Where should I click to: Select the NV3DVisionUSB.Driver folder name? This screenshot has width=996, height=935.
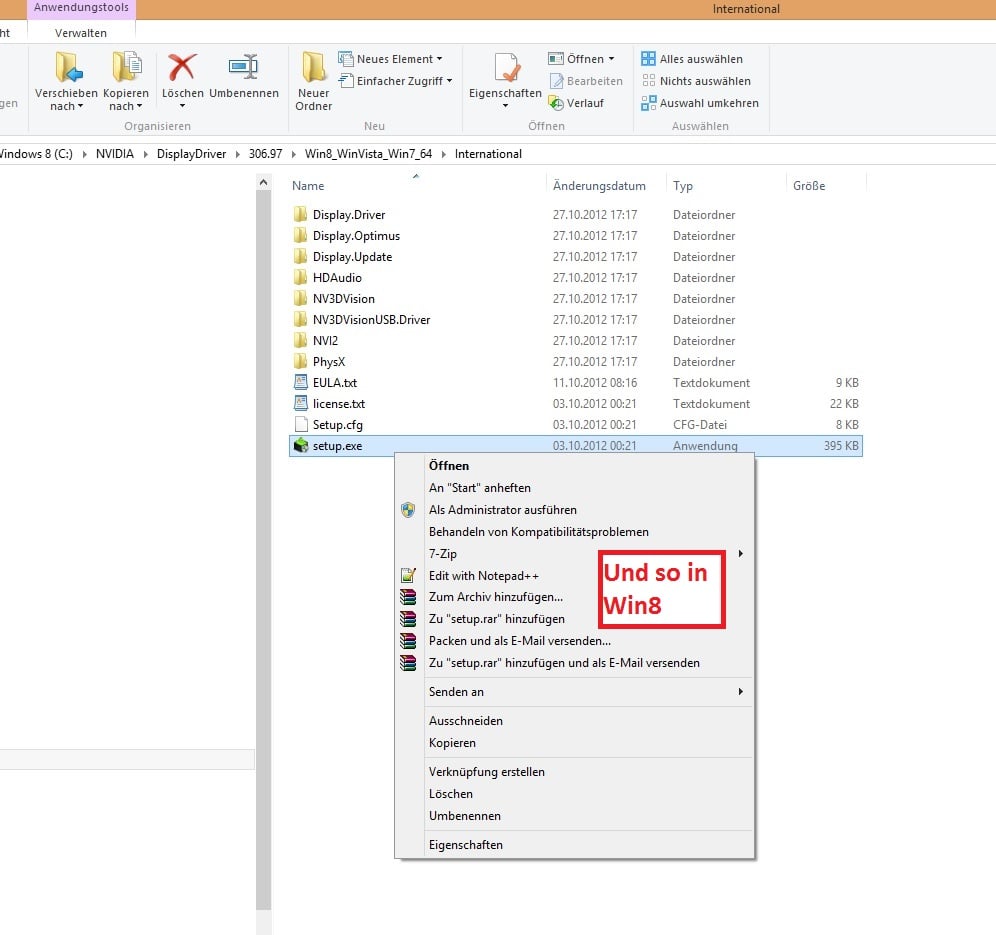[x=372, y=320]
